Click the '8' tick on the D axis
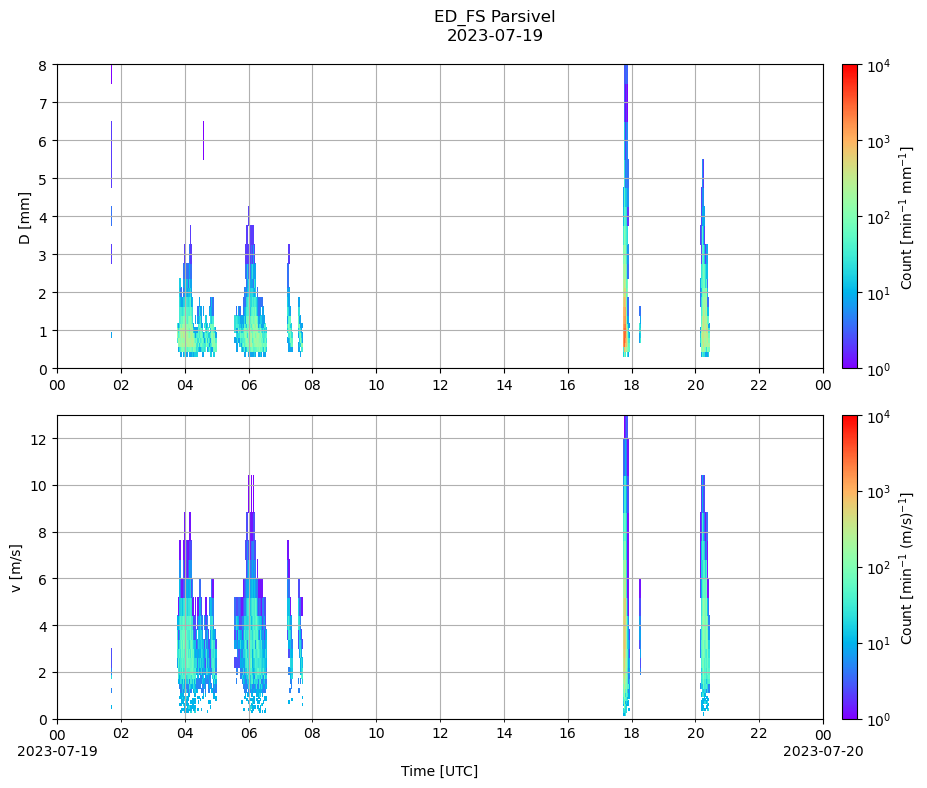 43,66
